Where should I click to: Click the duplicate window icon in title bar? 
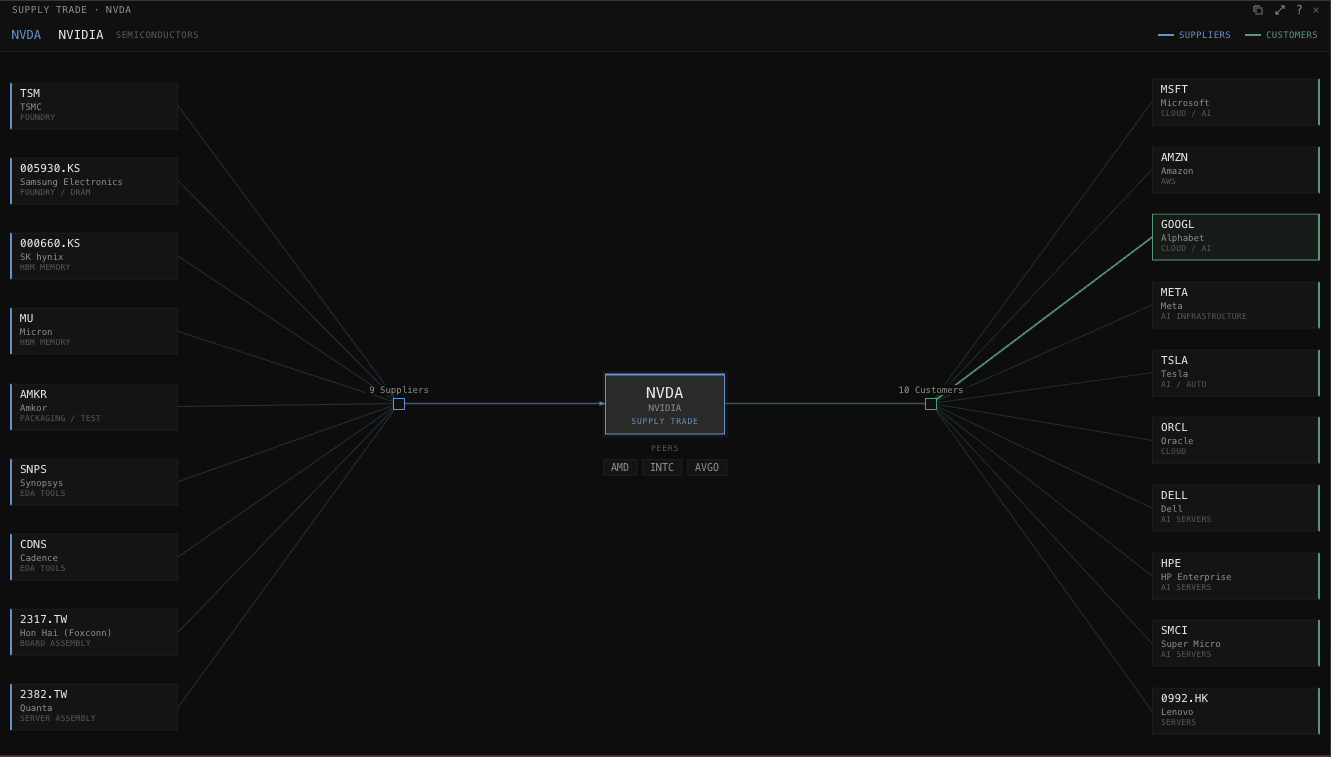1258,10
